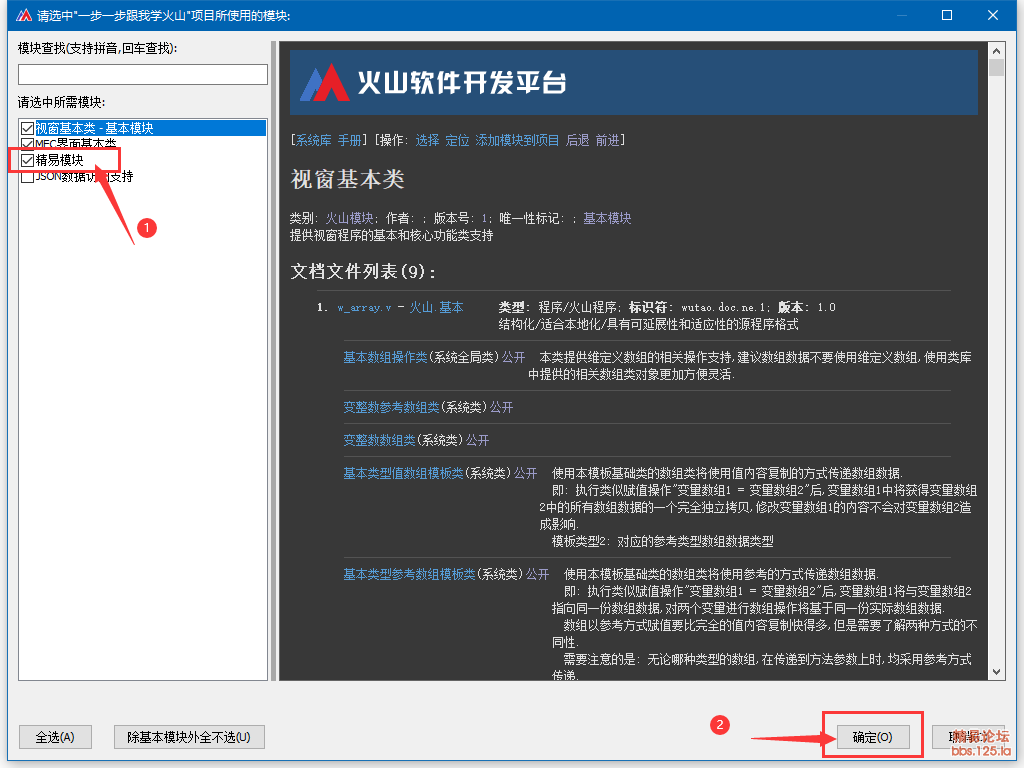Screen dimensions: 1024x768
Task: Confirm with the 确定(O) button
Action: [x=872, y=737]
